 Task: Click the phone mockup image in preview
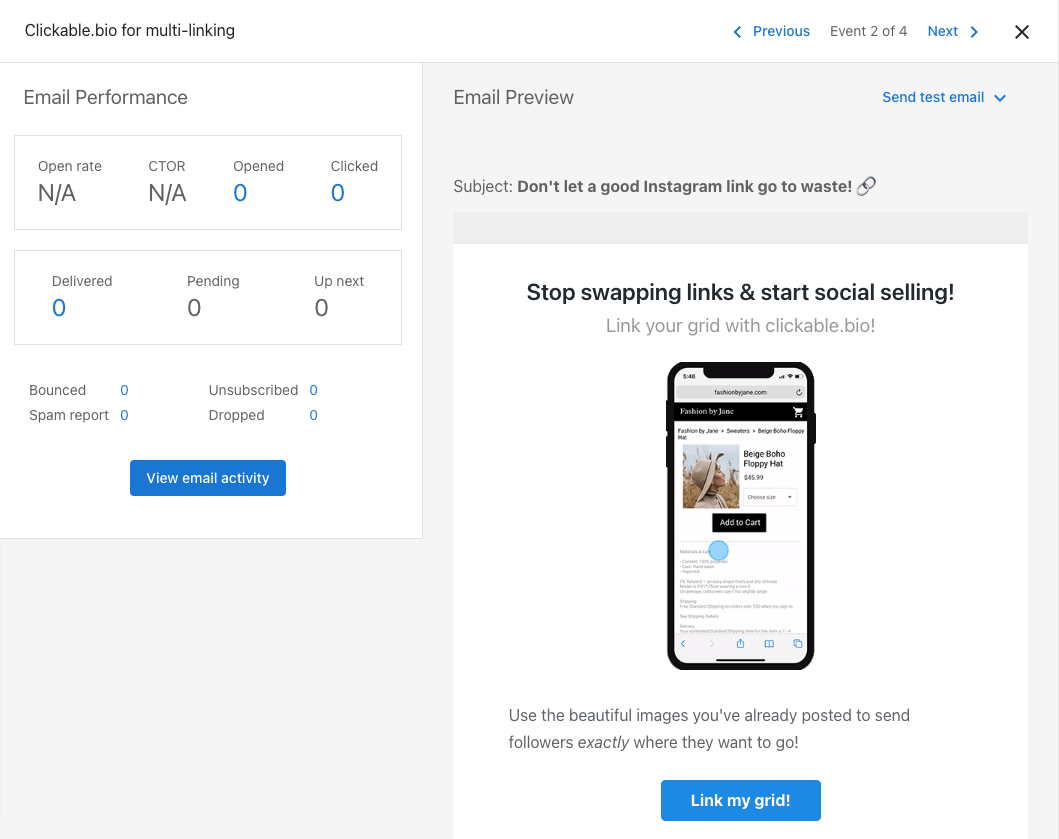740,516
